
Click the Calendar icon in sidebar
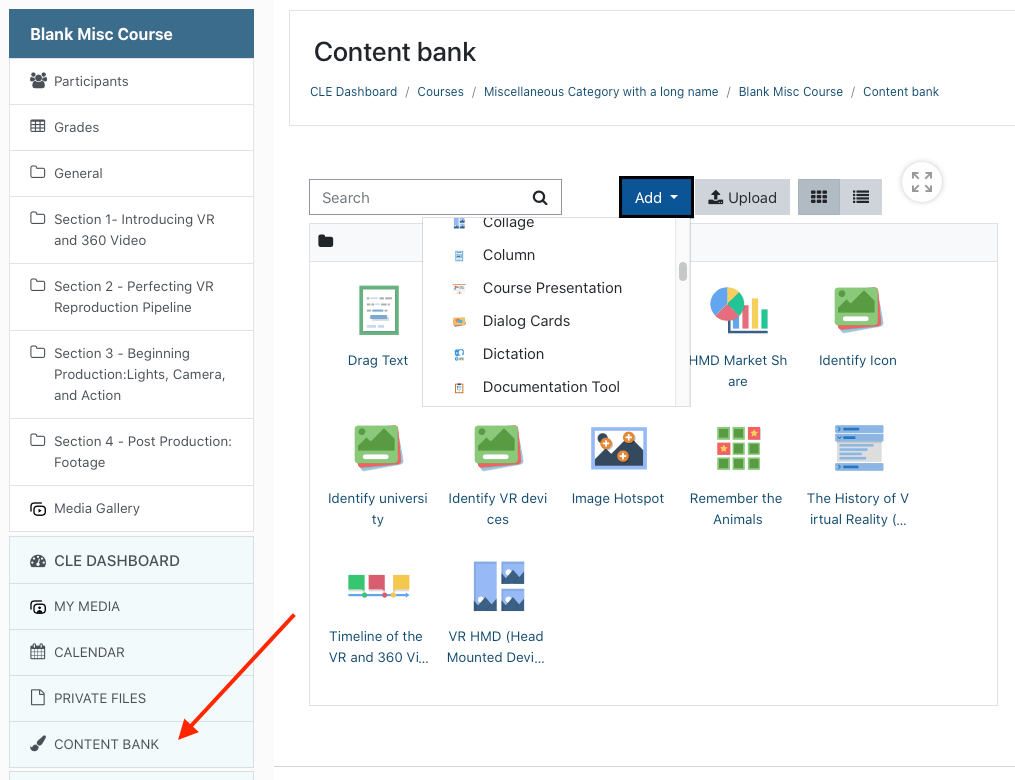point(38,652)
